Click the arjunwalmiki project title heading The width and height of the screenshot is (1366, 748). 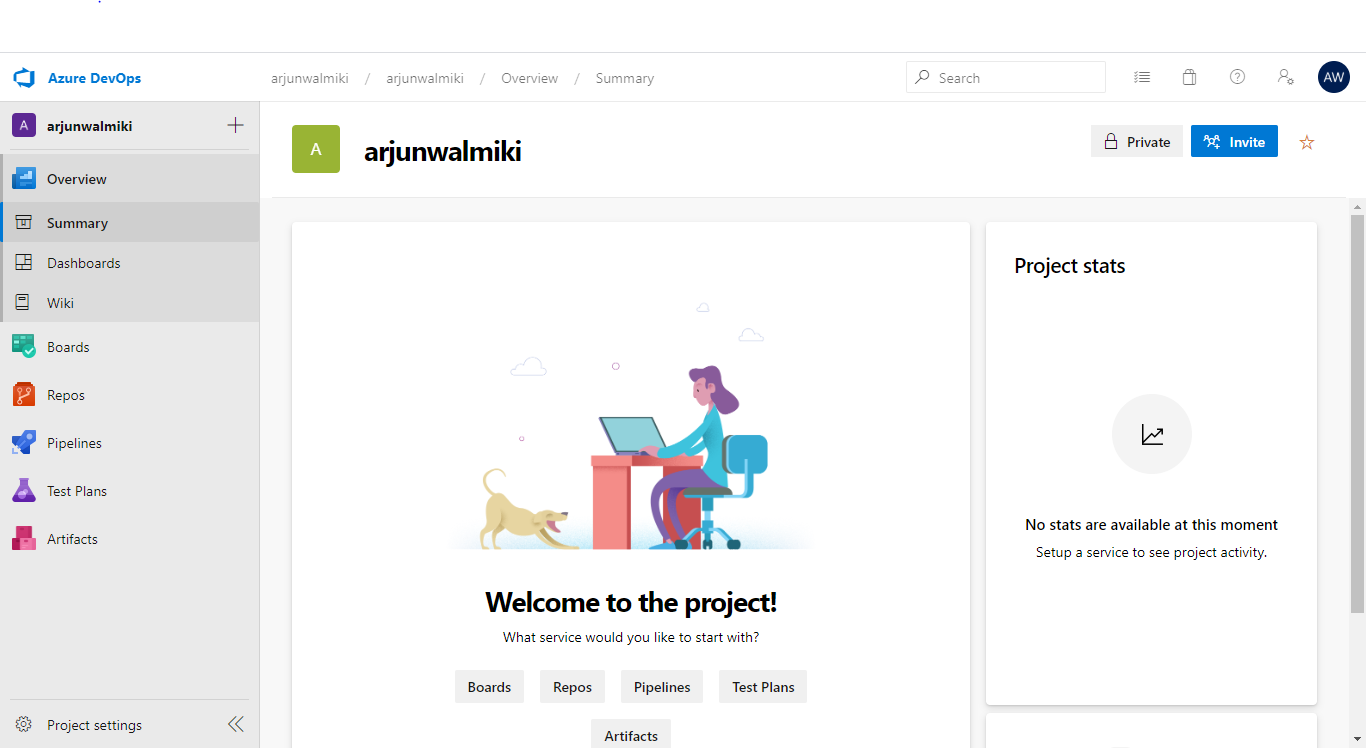pos(443,152)
